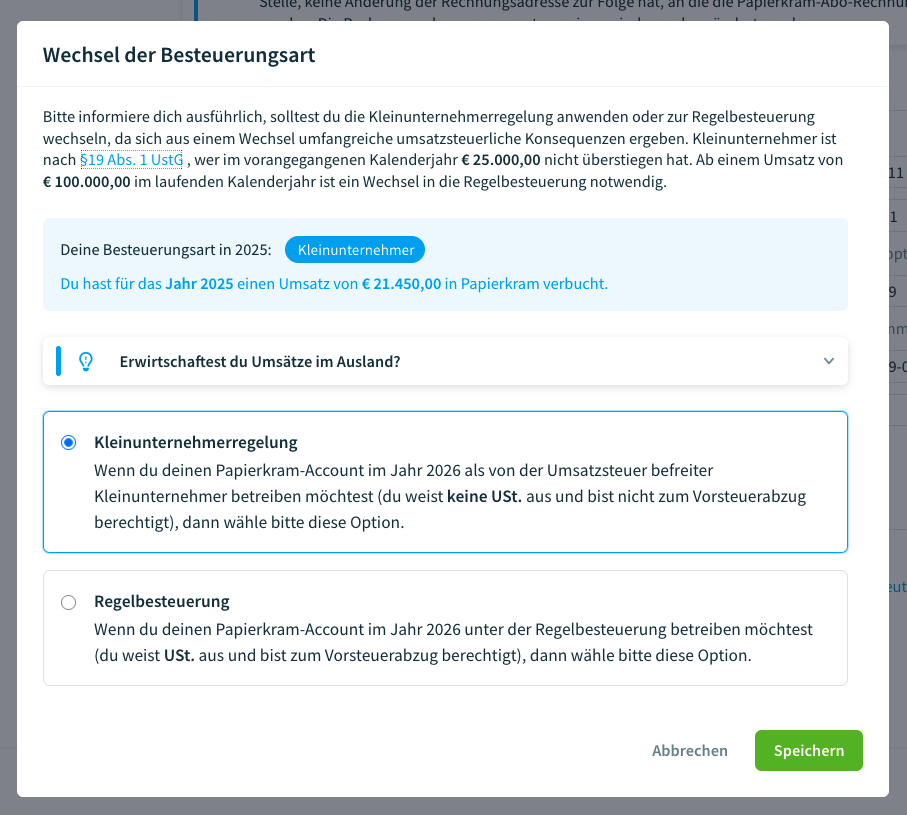Screen dimensions: 907x815
Task: Select the Kleinunternehmerregelung radio button
Action: (68, 440)
